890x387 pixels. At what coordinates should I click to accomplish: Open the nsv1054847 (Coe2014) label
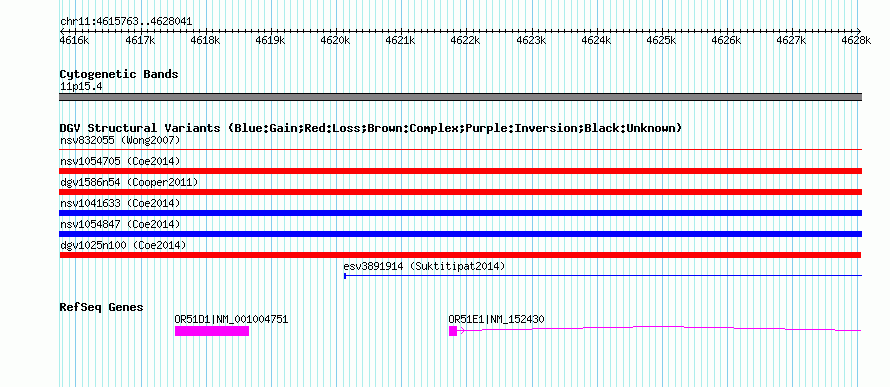120,224
